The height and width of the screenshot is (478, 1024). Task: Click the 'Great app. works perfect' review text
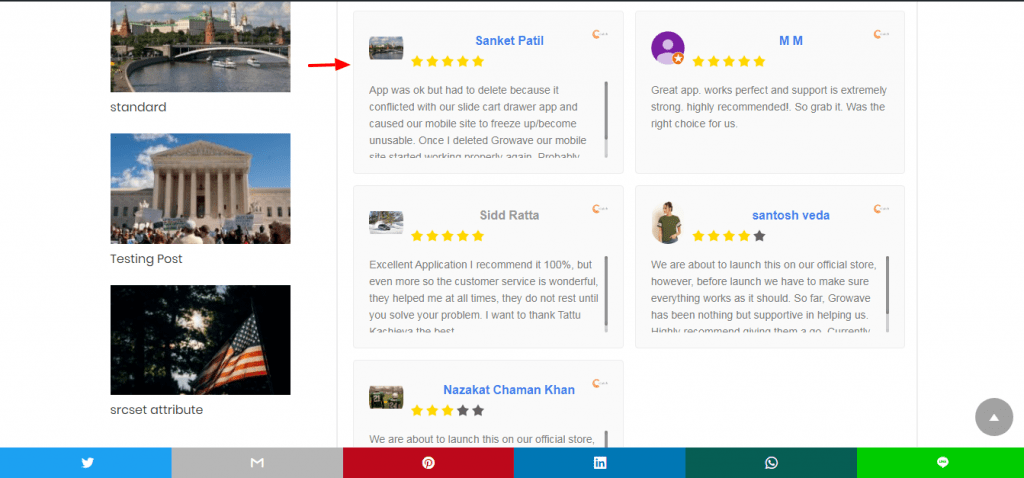coord(769,106)
